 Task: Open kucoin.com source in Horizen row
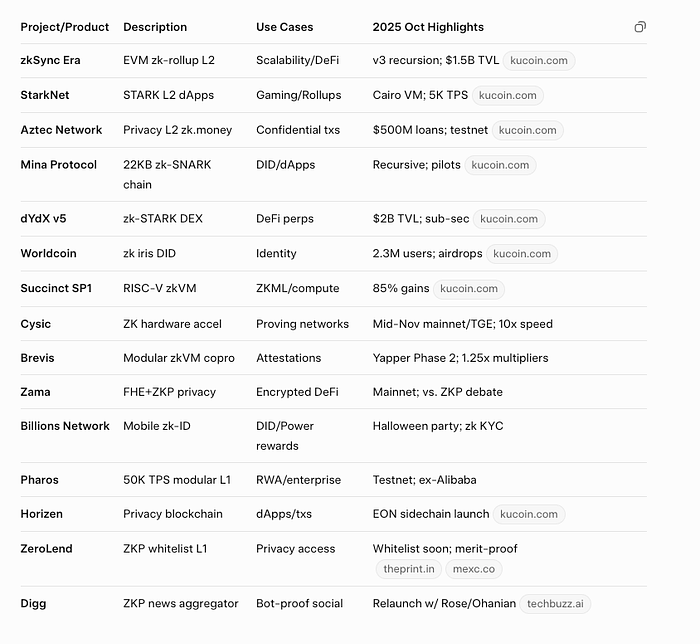(x=528, y=514)
